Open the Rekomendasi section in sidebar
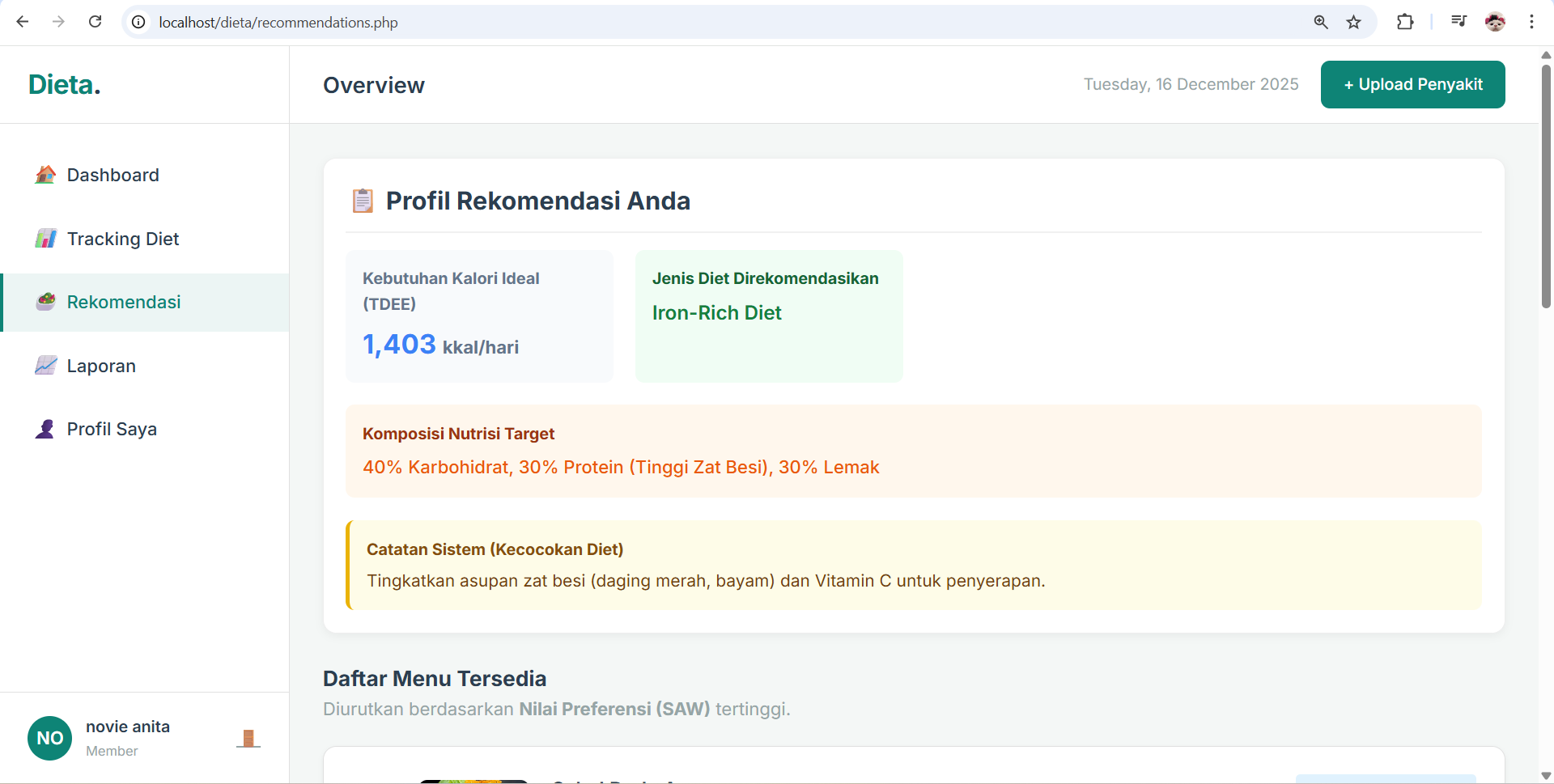This screenshot has width=1554, height=784. tap(123, 302)
